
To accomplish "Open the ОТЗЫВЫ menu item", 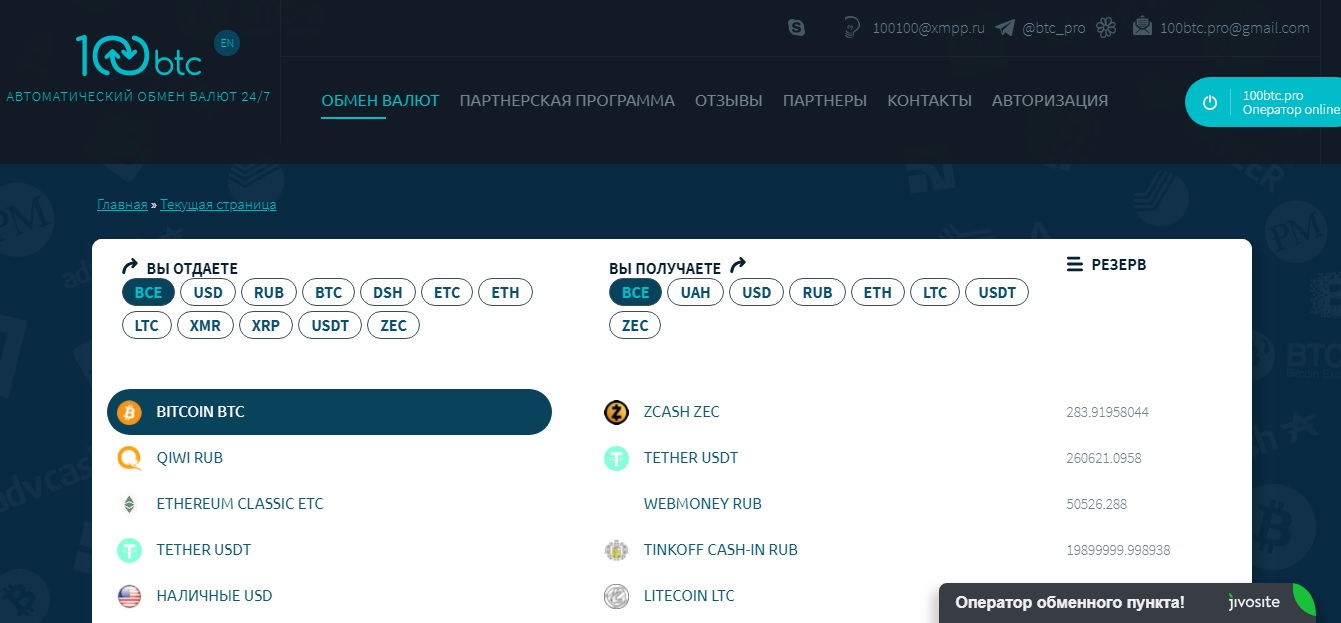I will (729, 101).
